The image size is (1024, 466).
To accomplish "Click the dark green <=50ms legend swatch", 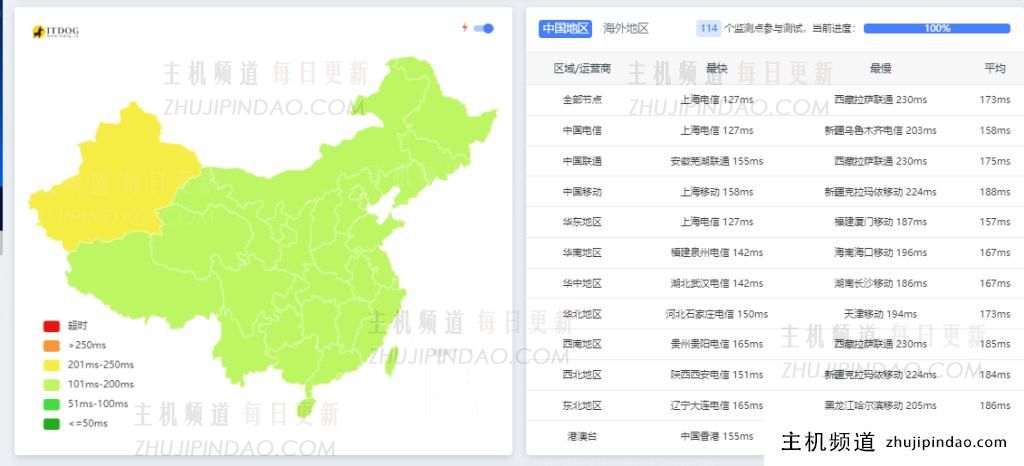I will pos(51,423).
